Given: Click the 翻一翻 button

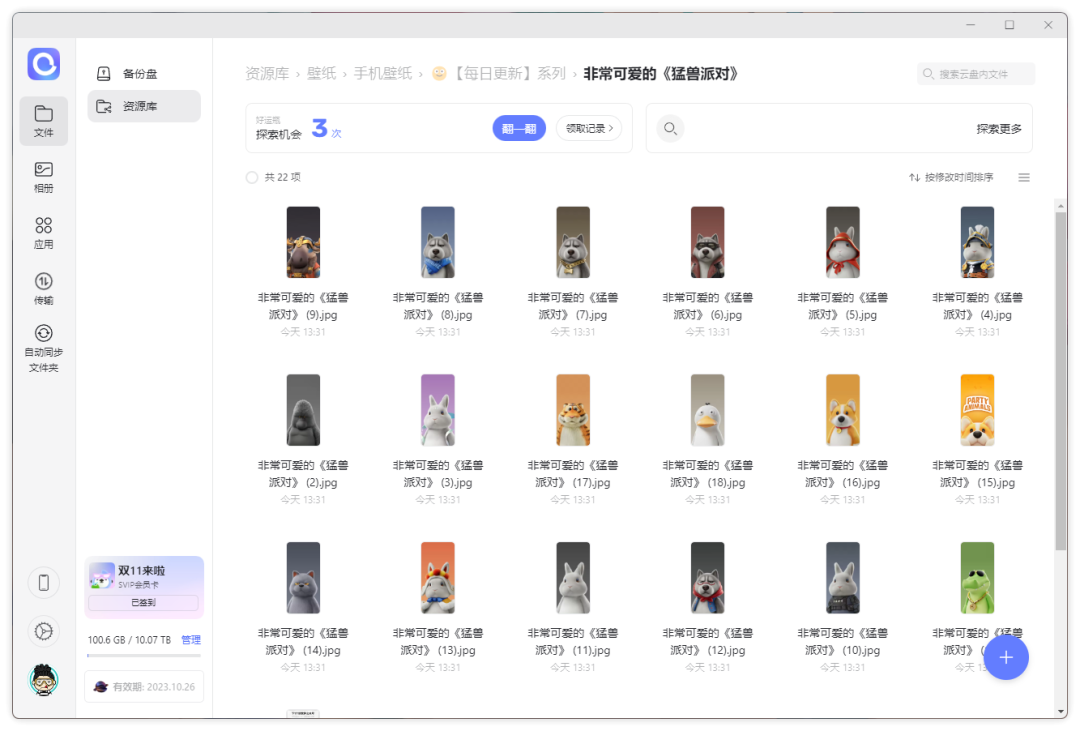Looking at the screenshot, I should tap(519, 128).
